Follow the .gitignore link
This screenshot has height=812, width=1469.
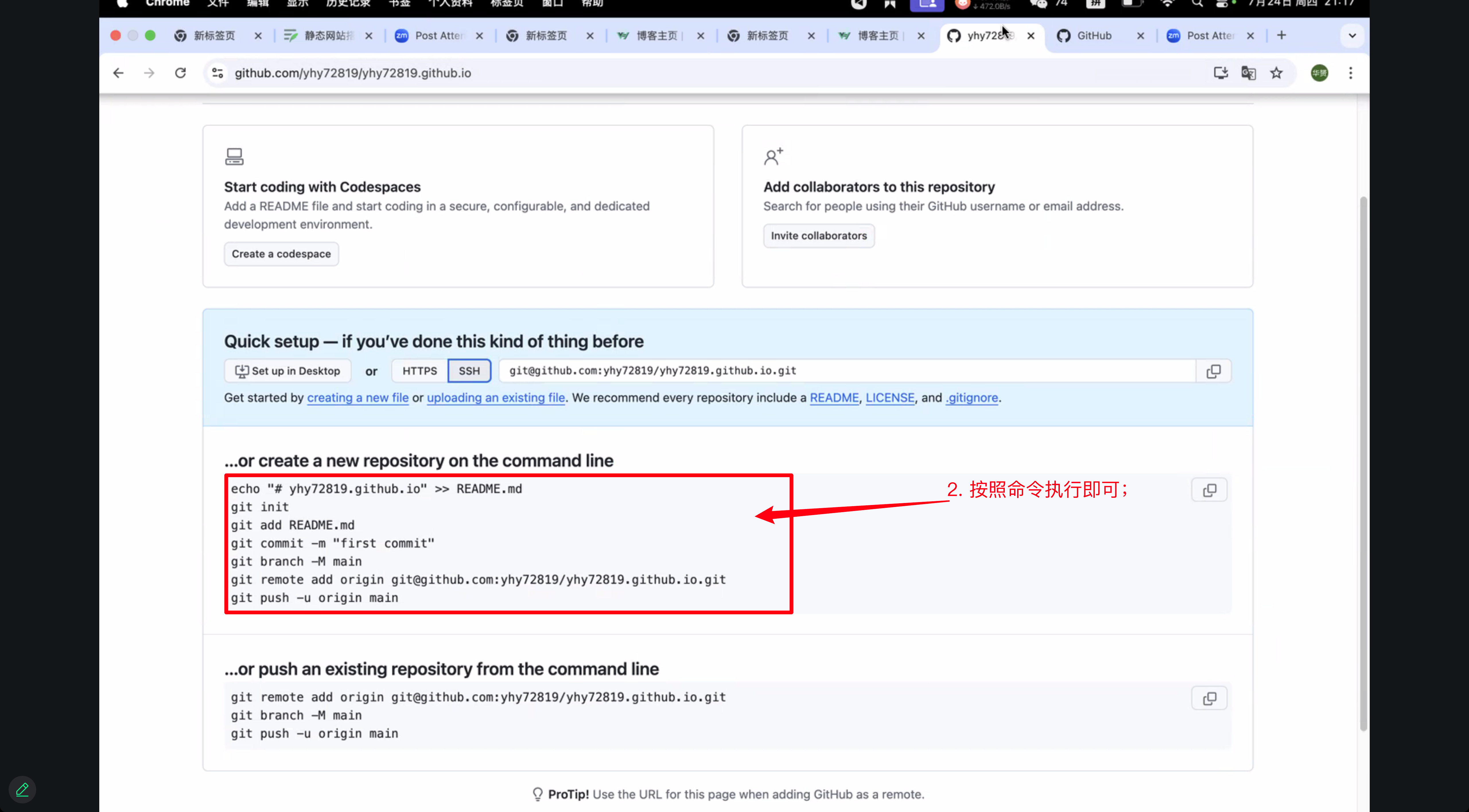972,398
